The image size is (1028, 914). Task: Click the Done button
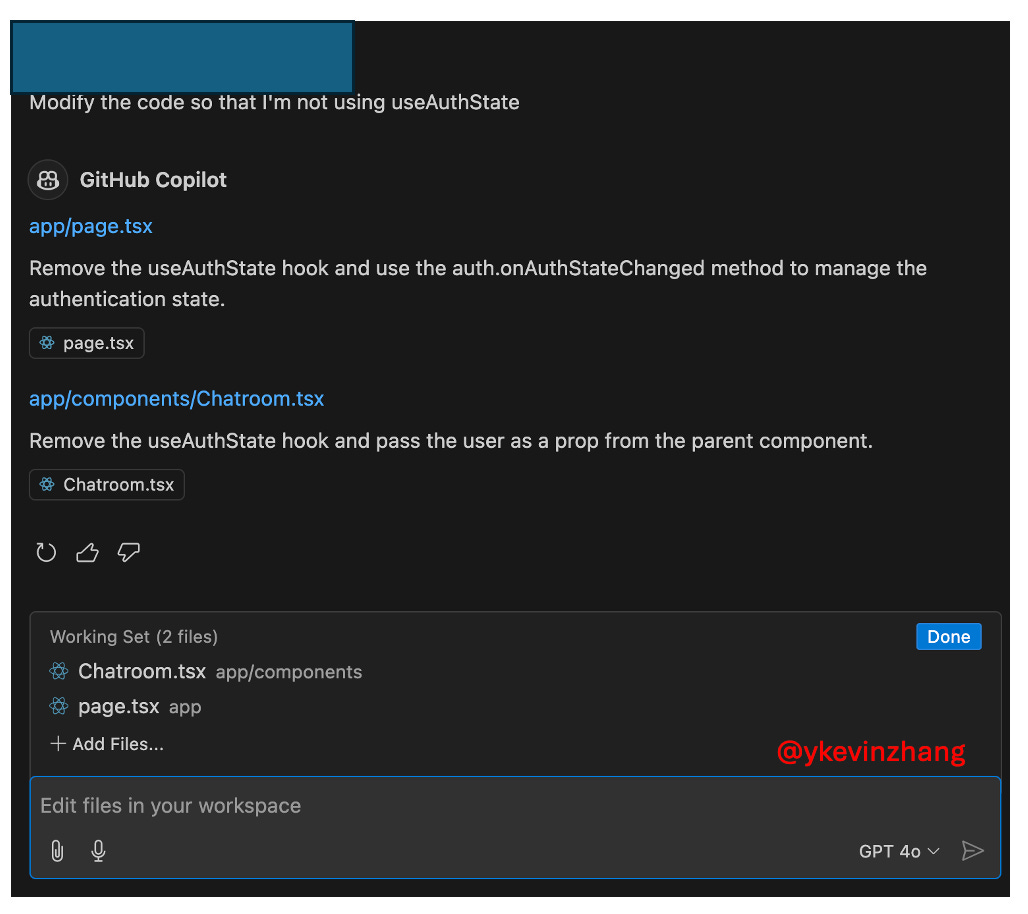(x=948, y=637)
